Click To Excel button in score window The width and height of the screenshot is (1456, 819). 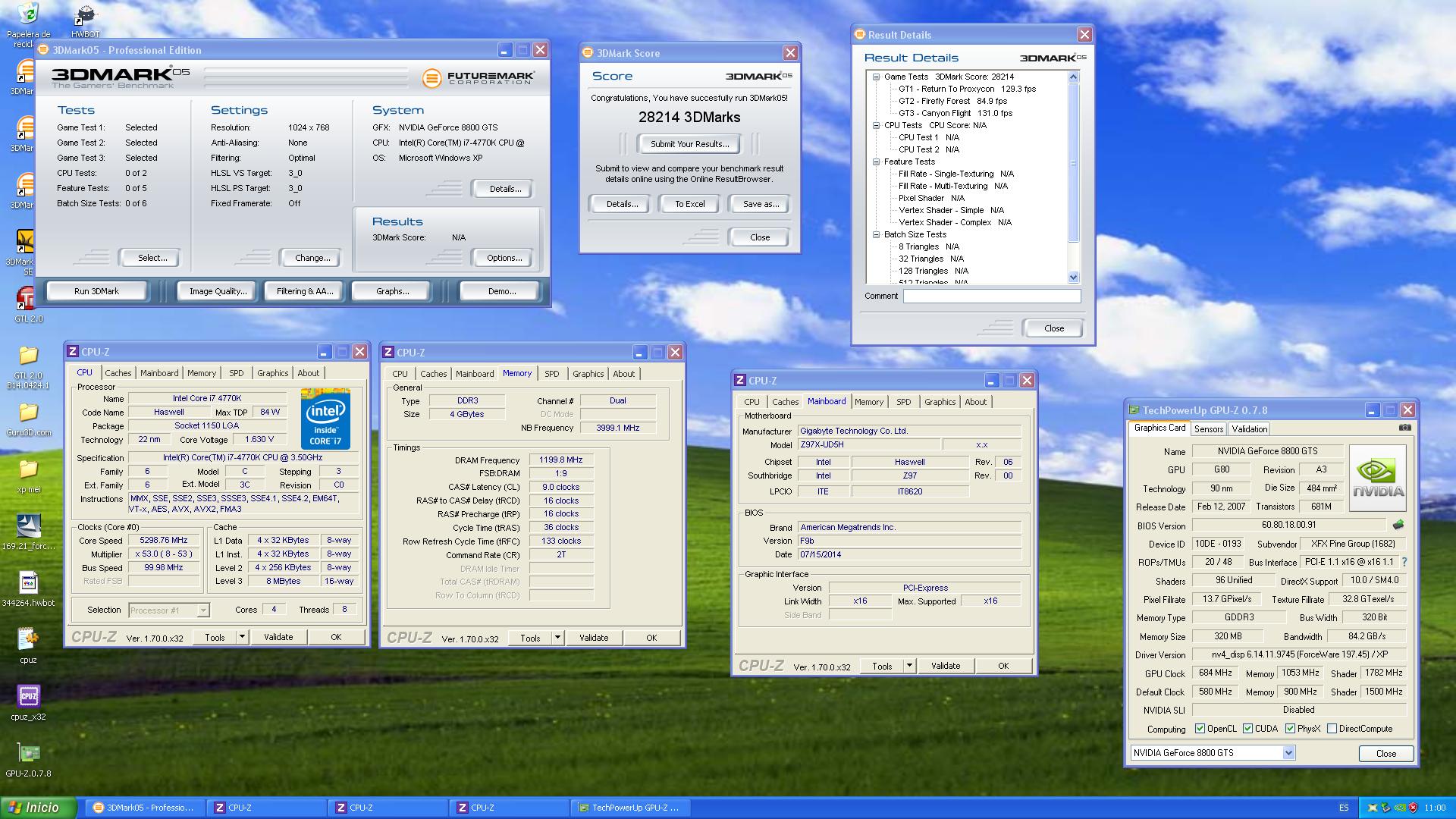tap(689, 204)
